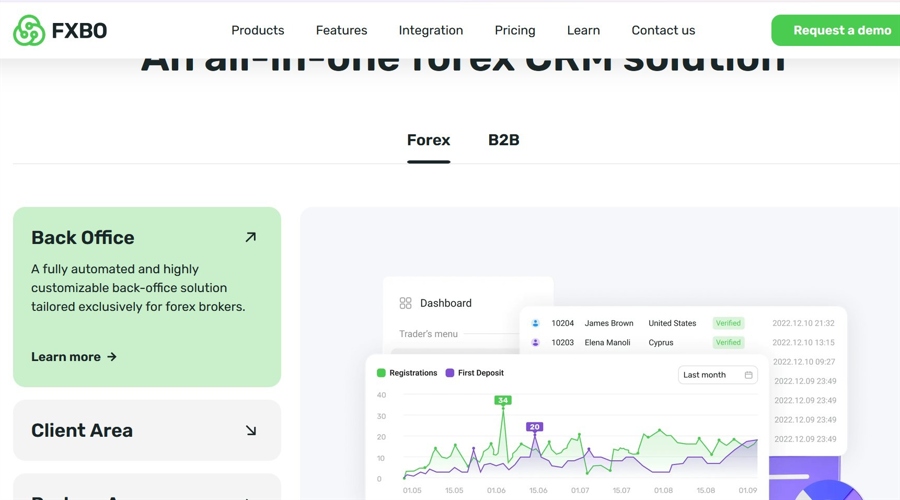The image size is (900, 500).
Task: Click the Verified badge for James Brown
Action: (x=728, y=323)
